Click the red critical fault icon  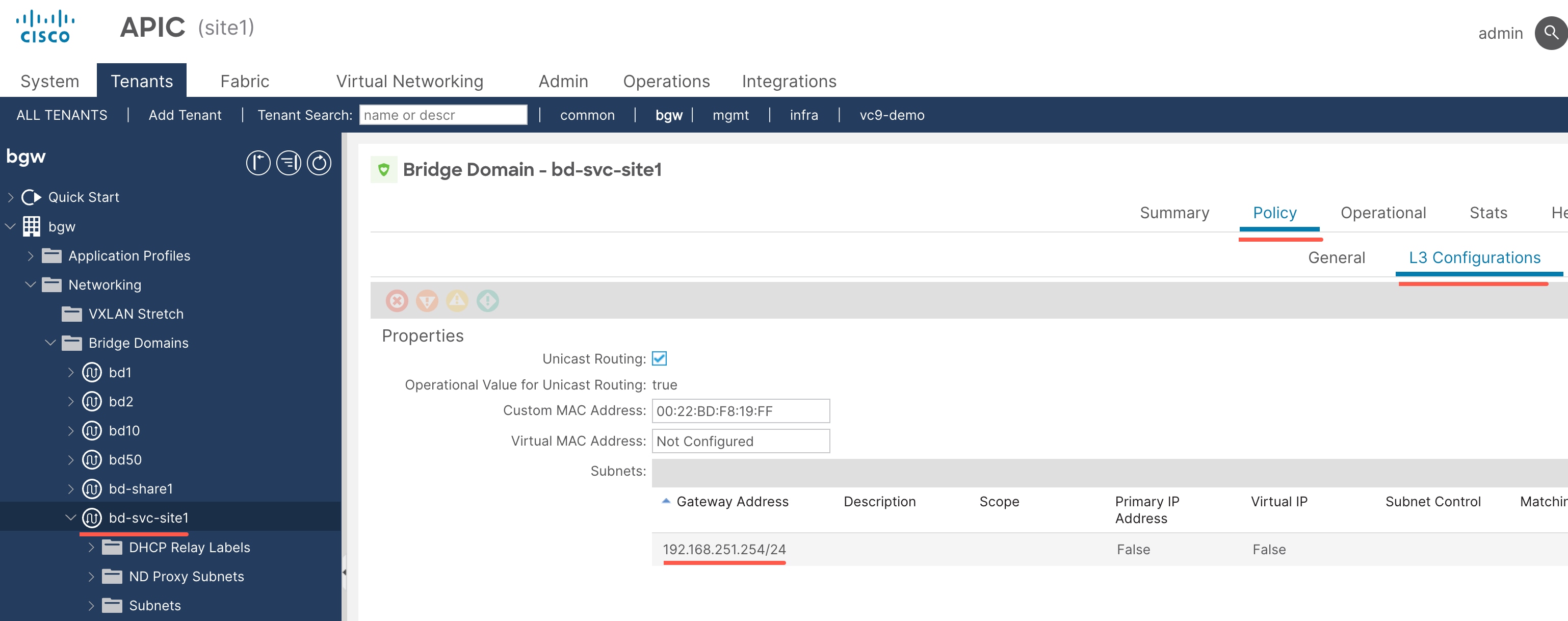tap(397, 300)
